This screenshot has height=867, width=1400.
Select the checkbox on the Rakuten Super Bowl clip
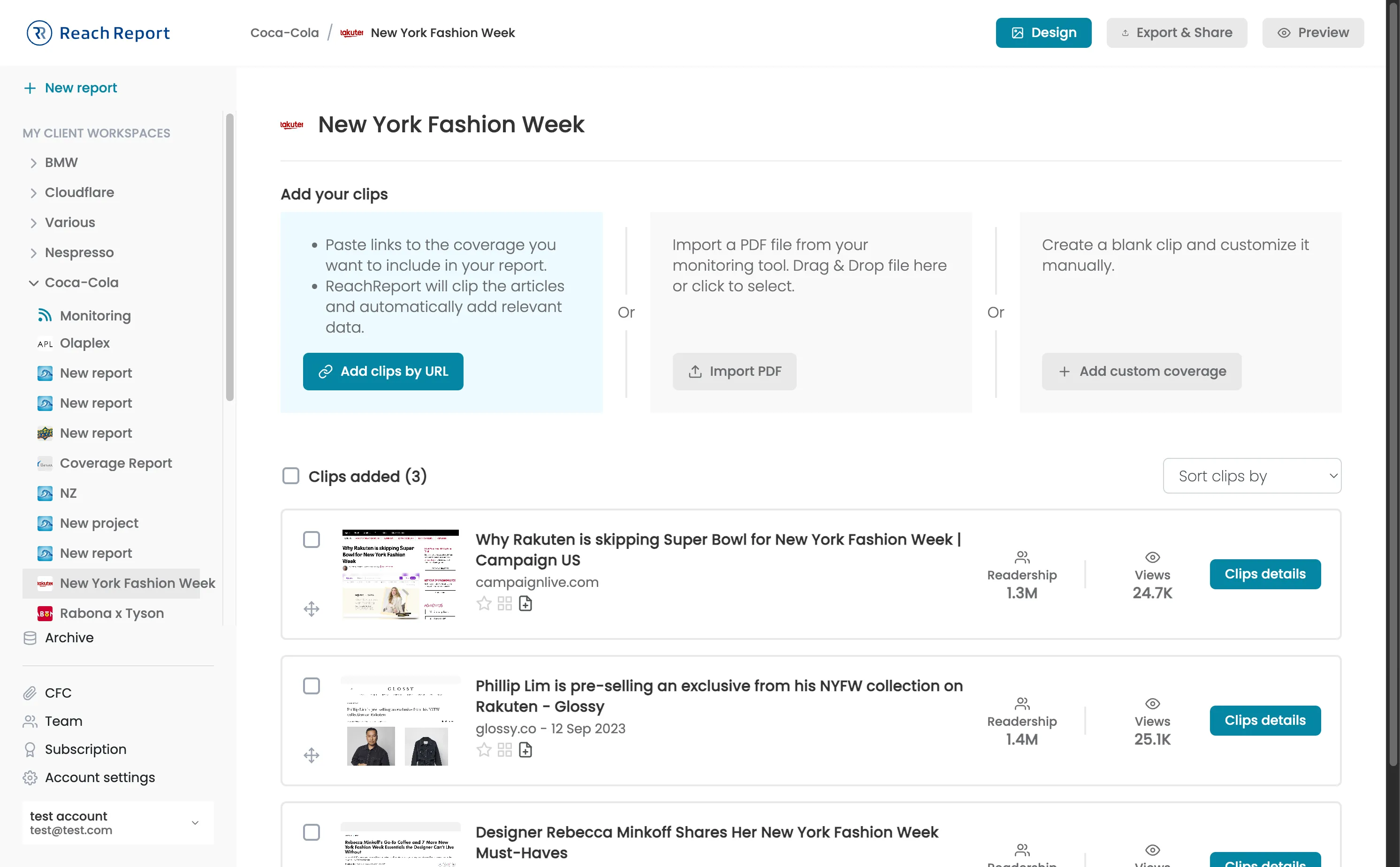pyautogui.click(x=312, y=540)
